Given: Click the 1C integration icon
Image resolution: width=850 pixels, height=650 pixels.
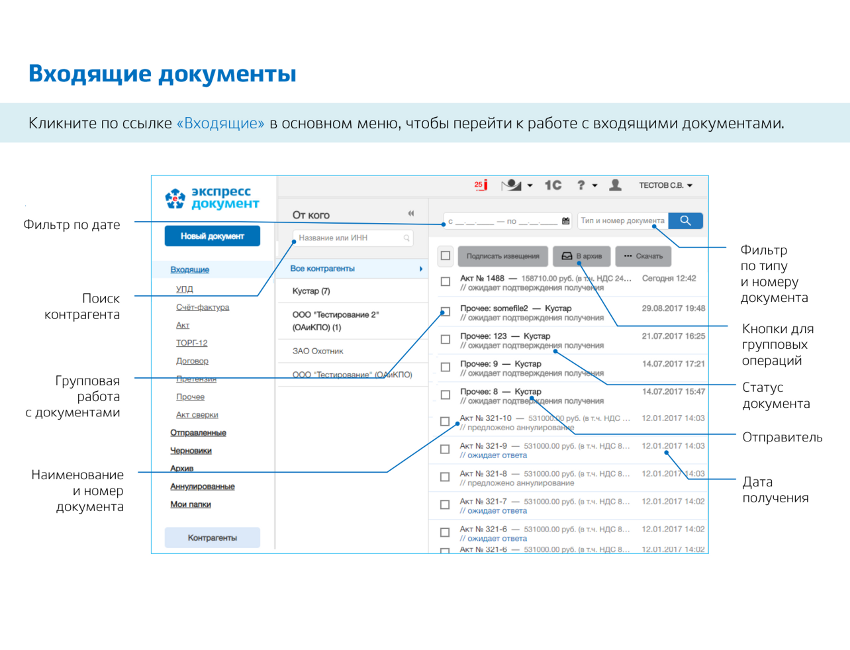Looking at the screenshot, I should pos(553,185).
